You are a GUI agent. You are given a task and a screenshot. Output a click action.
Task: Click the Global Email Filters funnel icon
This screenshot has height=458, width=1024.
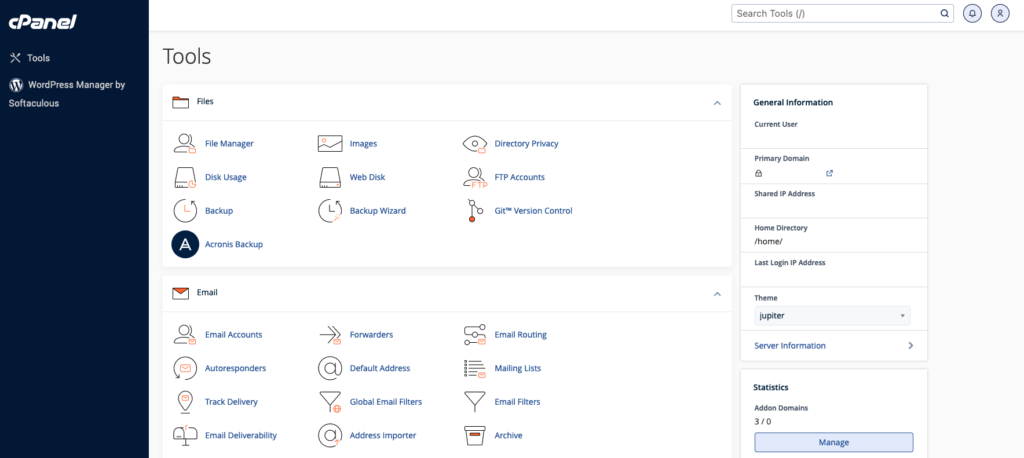330,402
